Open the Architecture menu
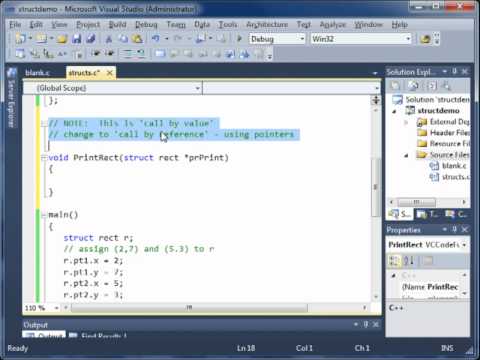The image size is (480, 360). coord(267,24)
